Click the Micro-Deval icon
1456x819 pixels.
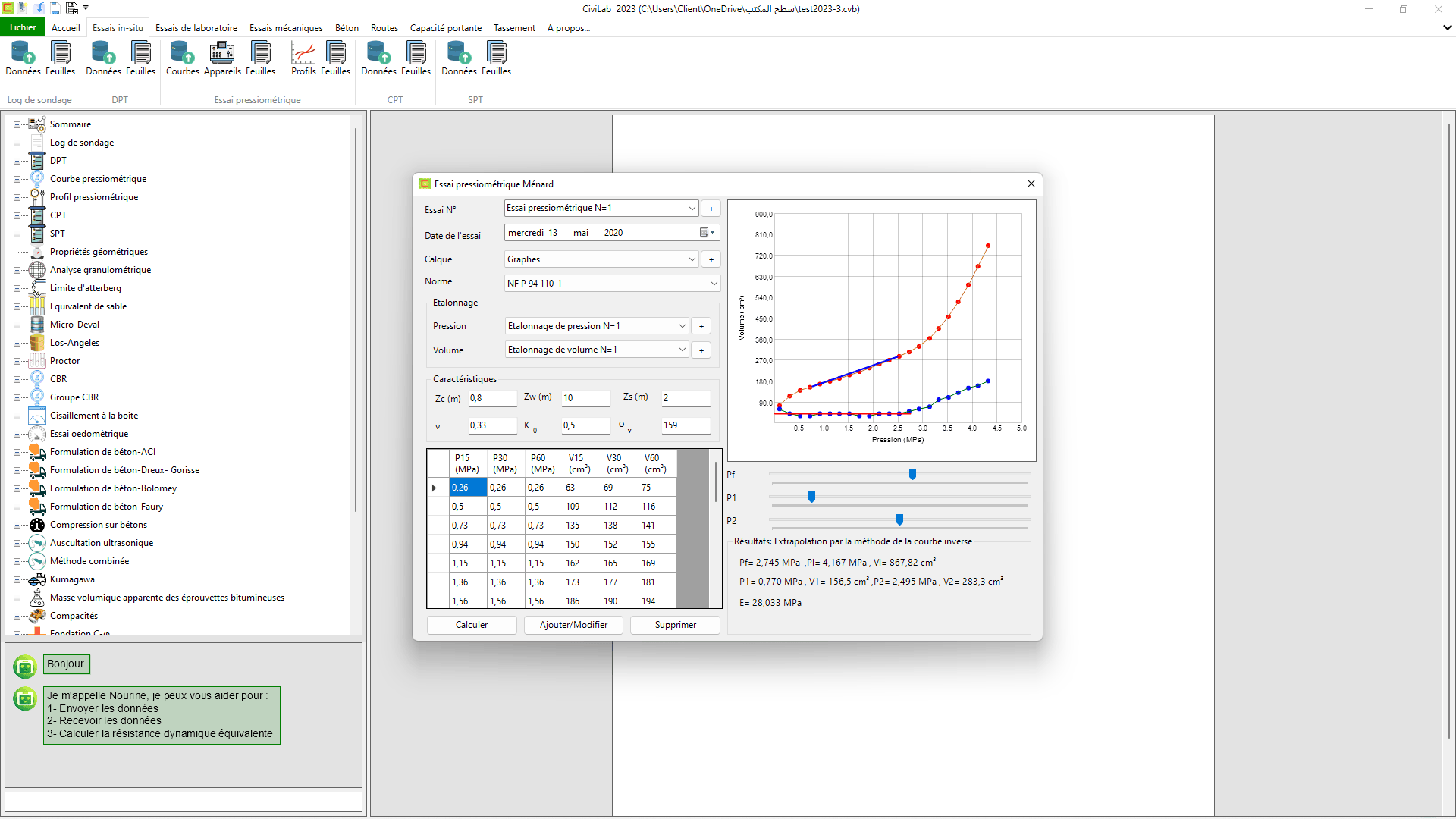point(37,325)
